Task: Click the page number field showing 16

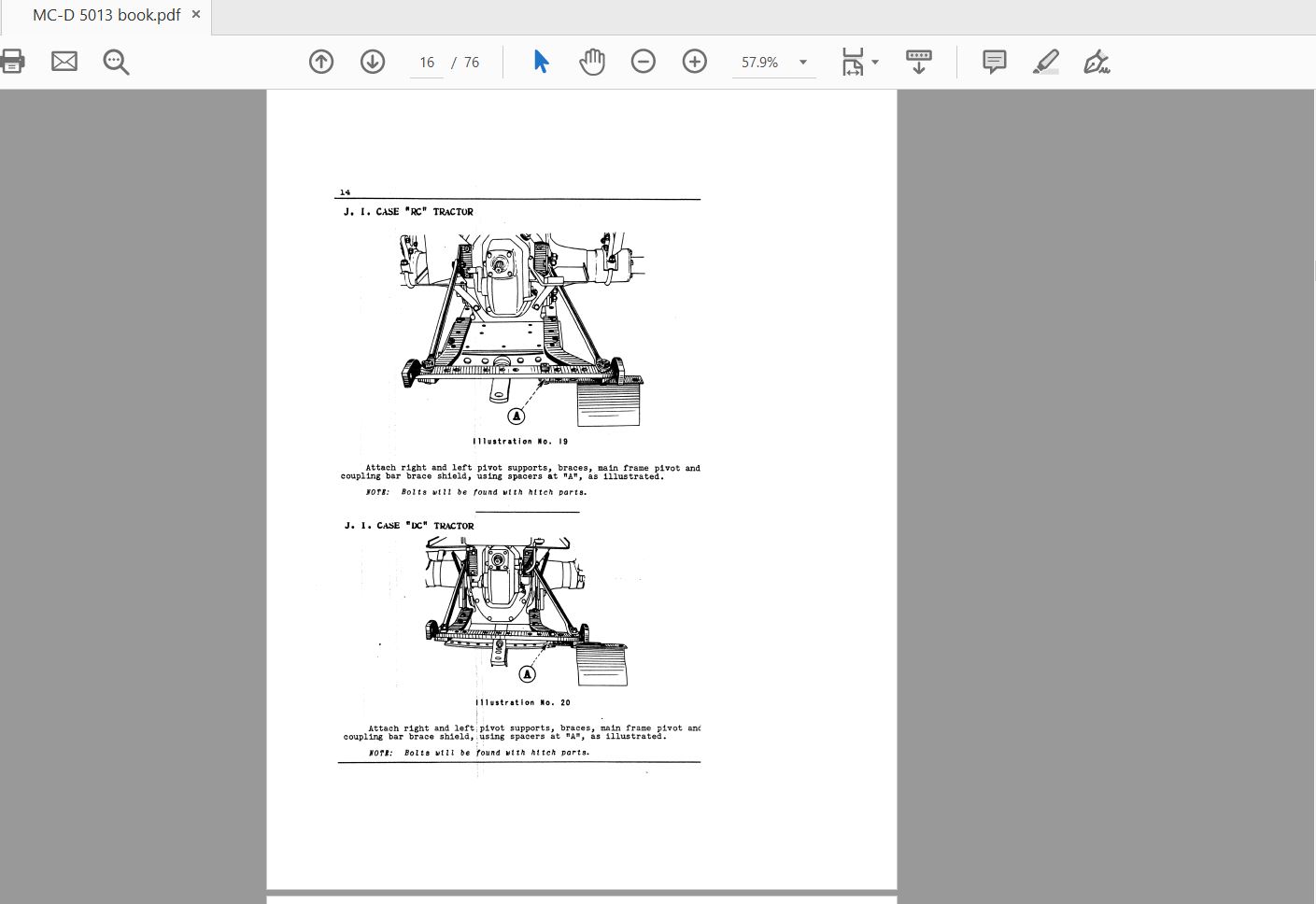Action: point(427,63)
